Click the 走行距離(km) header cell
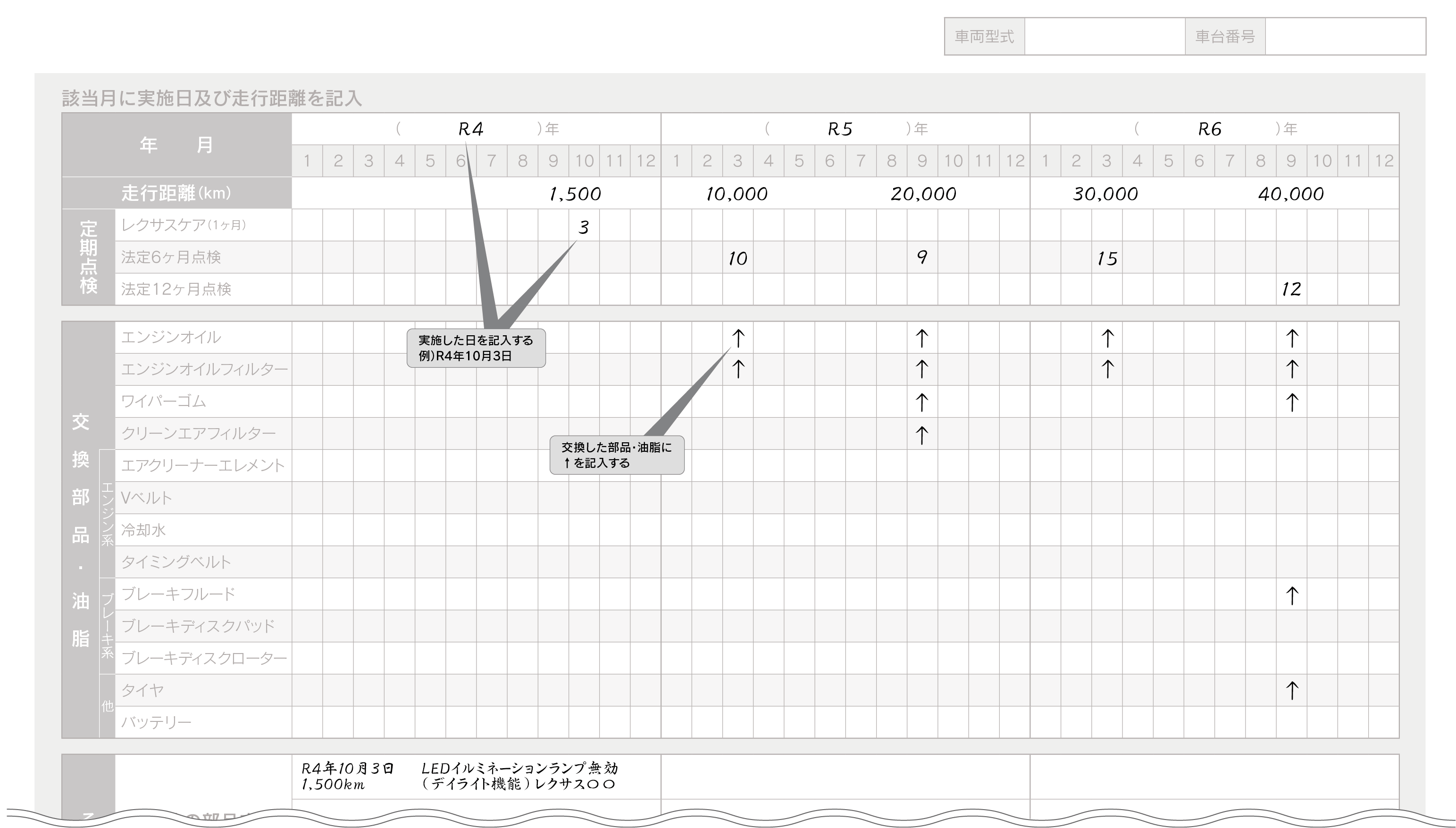This screenshot has width=1456, height=828. 176,193
